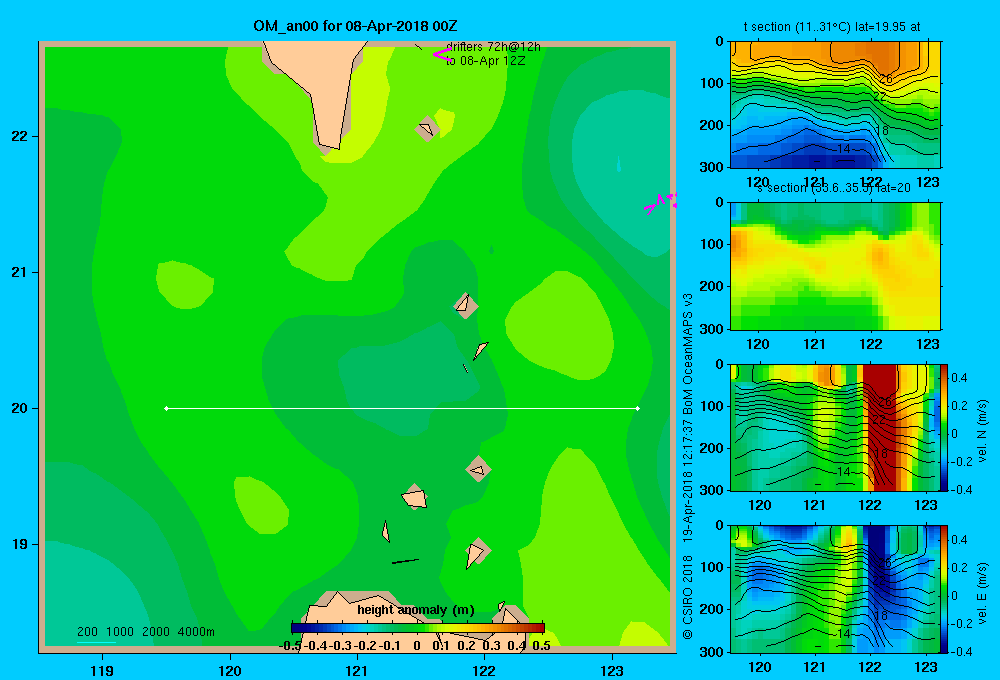This screenshot has width=1000, height=680.
Task: Open the temperature section plot
Action: click(835, 105)
